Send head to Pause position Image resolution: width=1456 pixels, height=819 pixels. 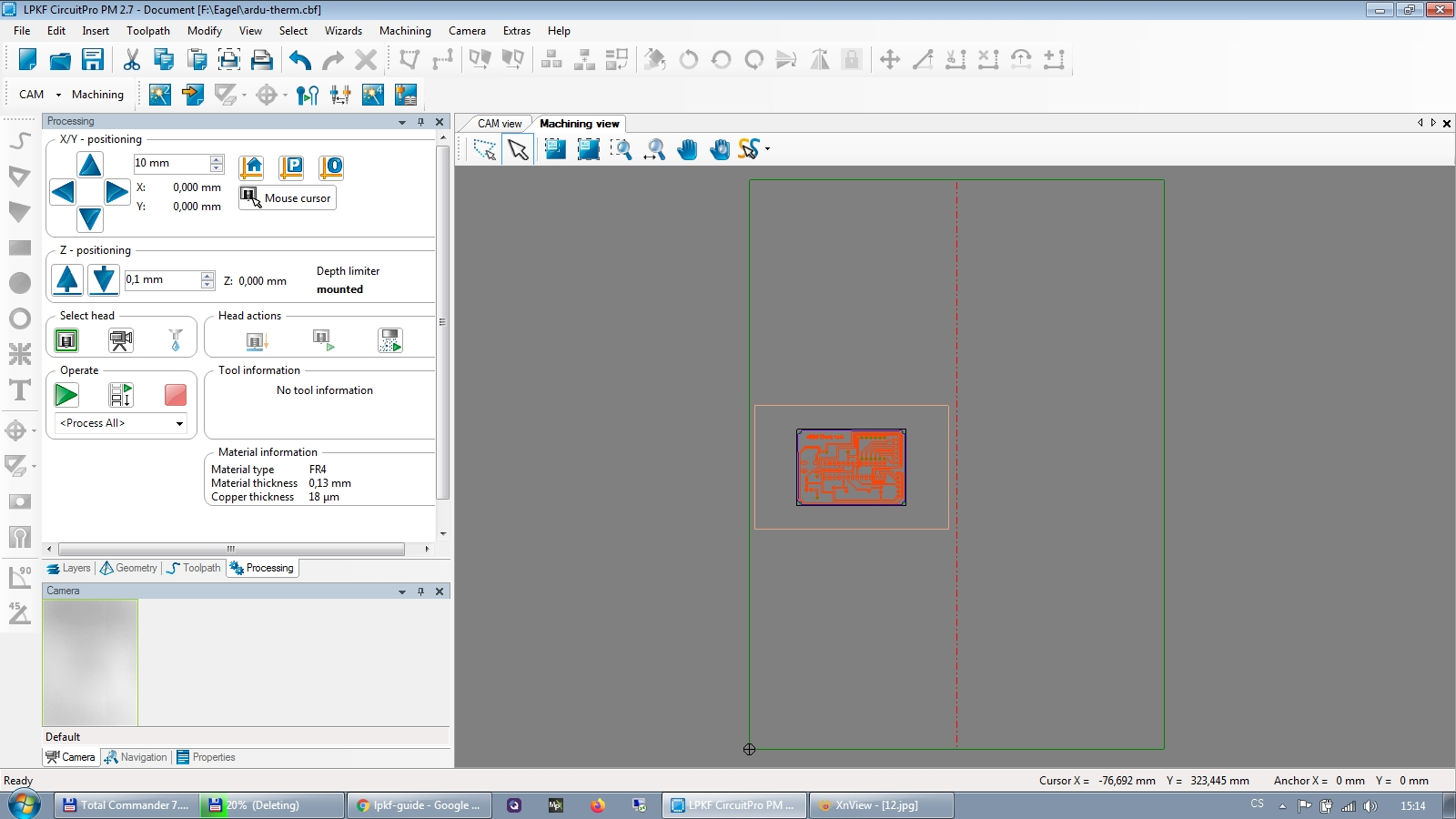(x=291, y=167)
